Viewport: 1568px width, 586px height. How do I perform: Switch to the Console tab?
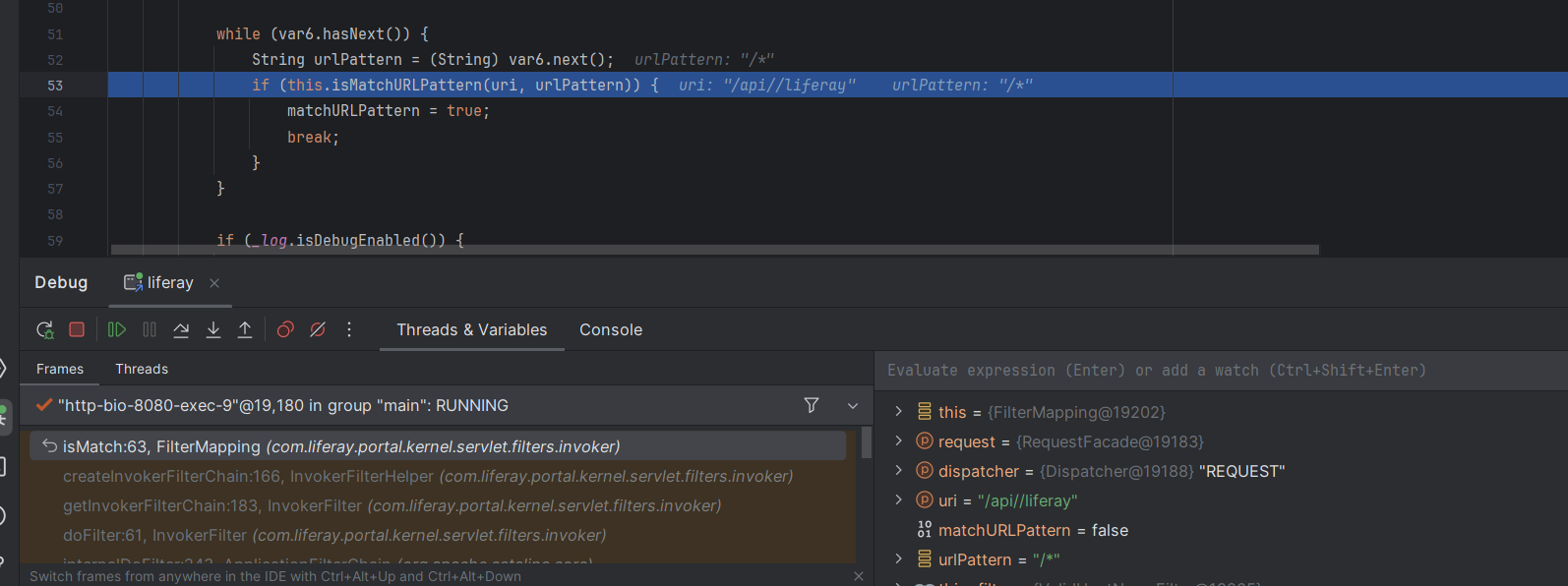click(611, 330)
